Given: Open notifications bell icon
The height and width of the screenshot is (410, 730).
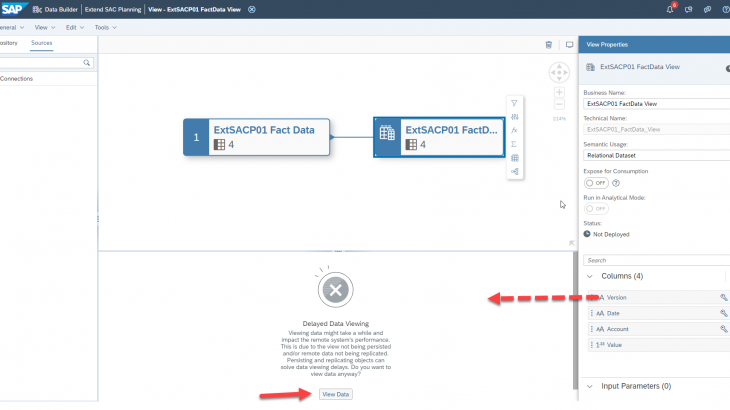Looking at the screenshot, I should coord(670,9).
